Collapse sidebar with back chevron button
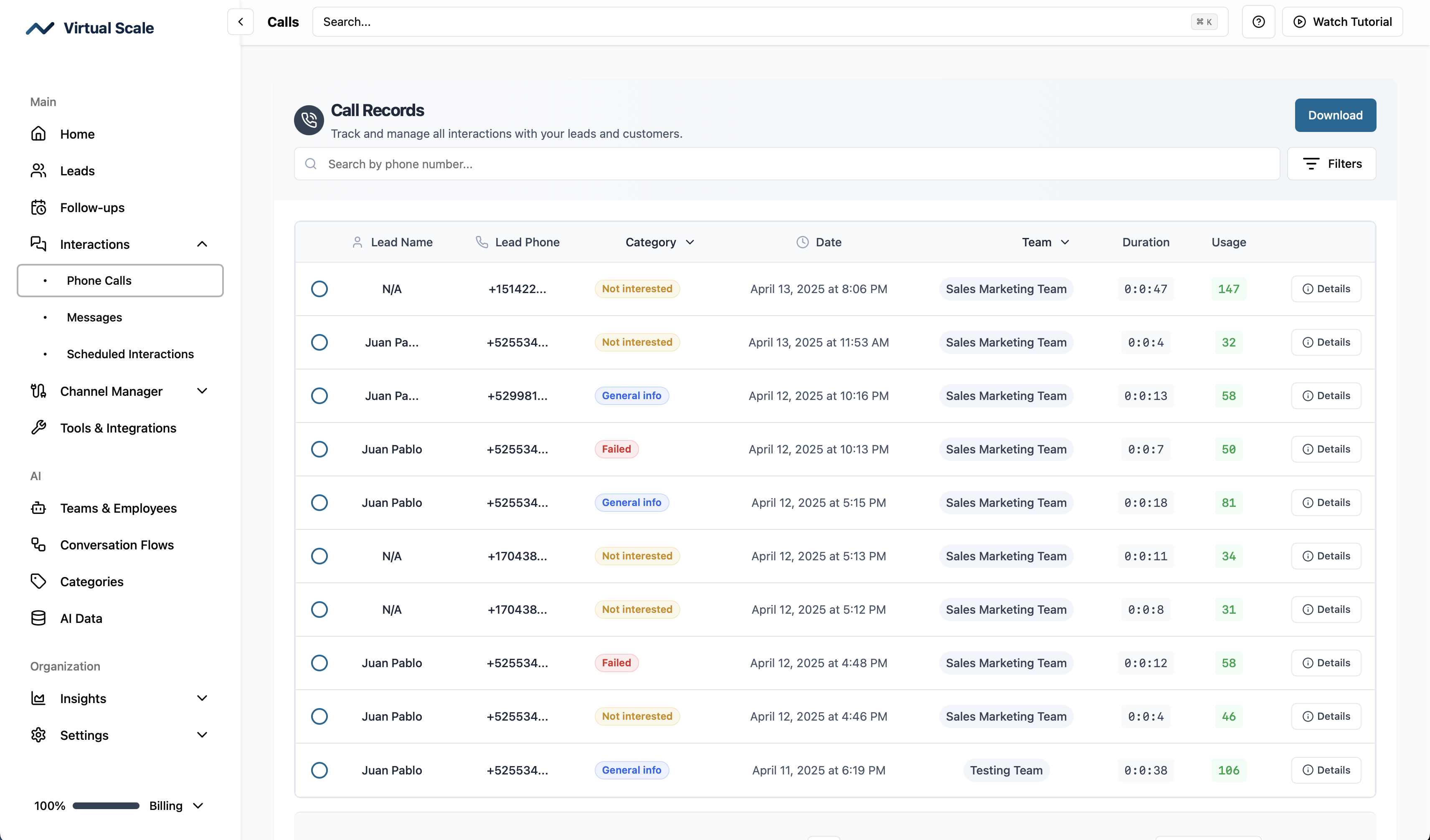The image size is (1430, 840). pos(241,22)
